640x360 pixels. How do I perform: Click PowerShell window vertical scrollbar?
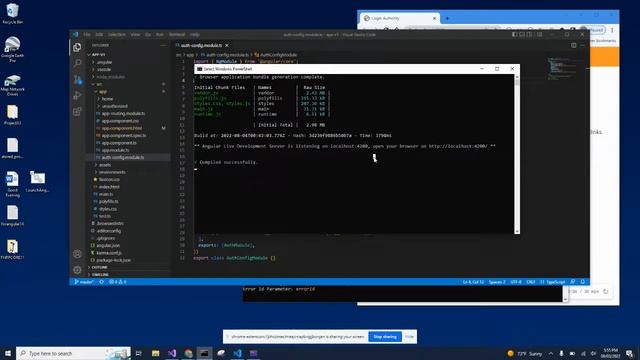[x=517, y=154]
